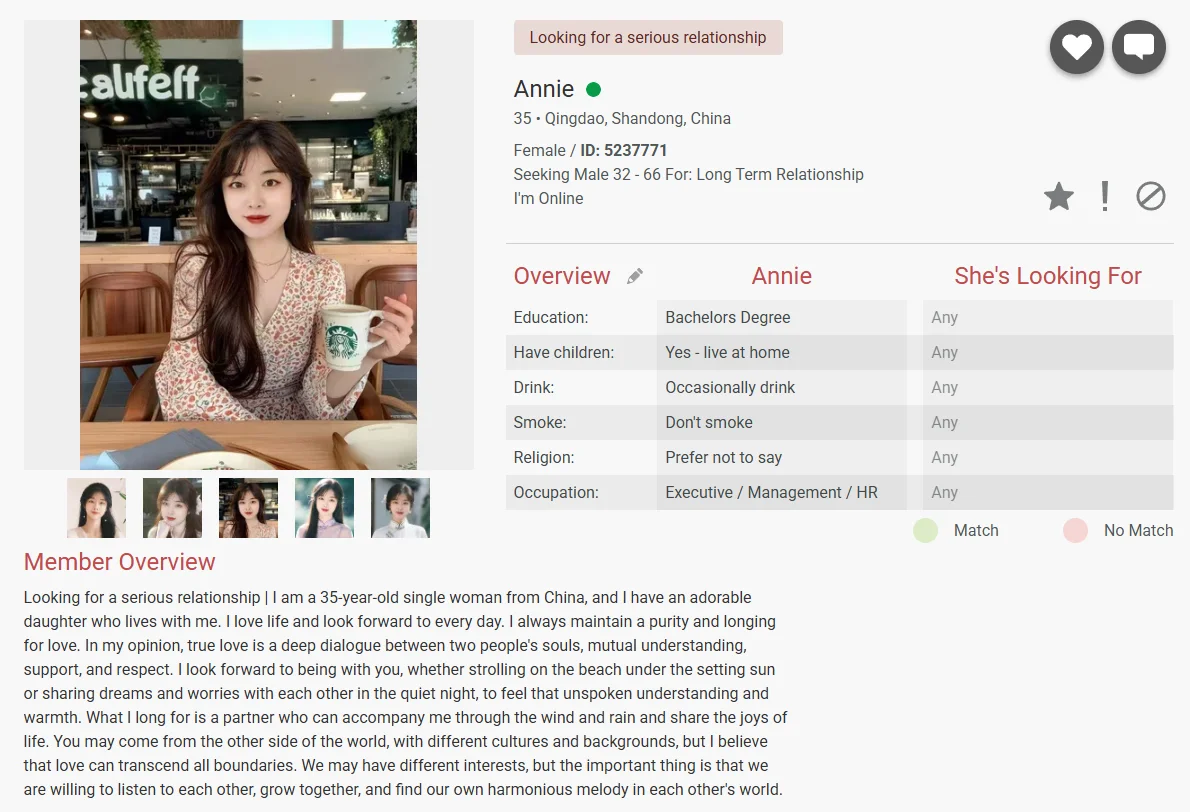This screenshot has height=812, width=1190.
Task: Click the Annie column heading
Action: [x=782, y=276]
